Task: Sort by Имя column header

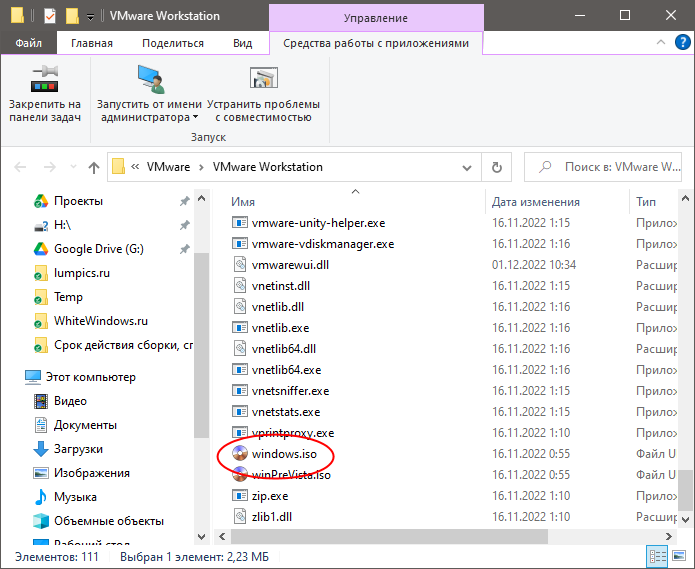Action: 243,202
